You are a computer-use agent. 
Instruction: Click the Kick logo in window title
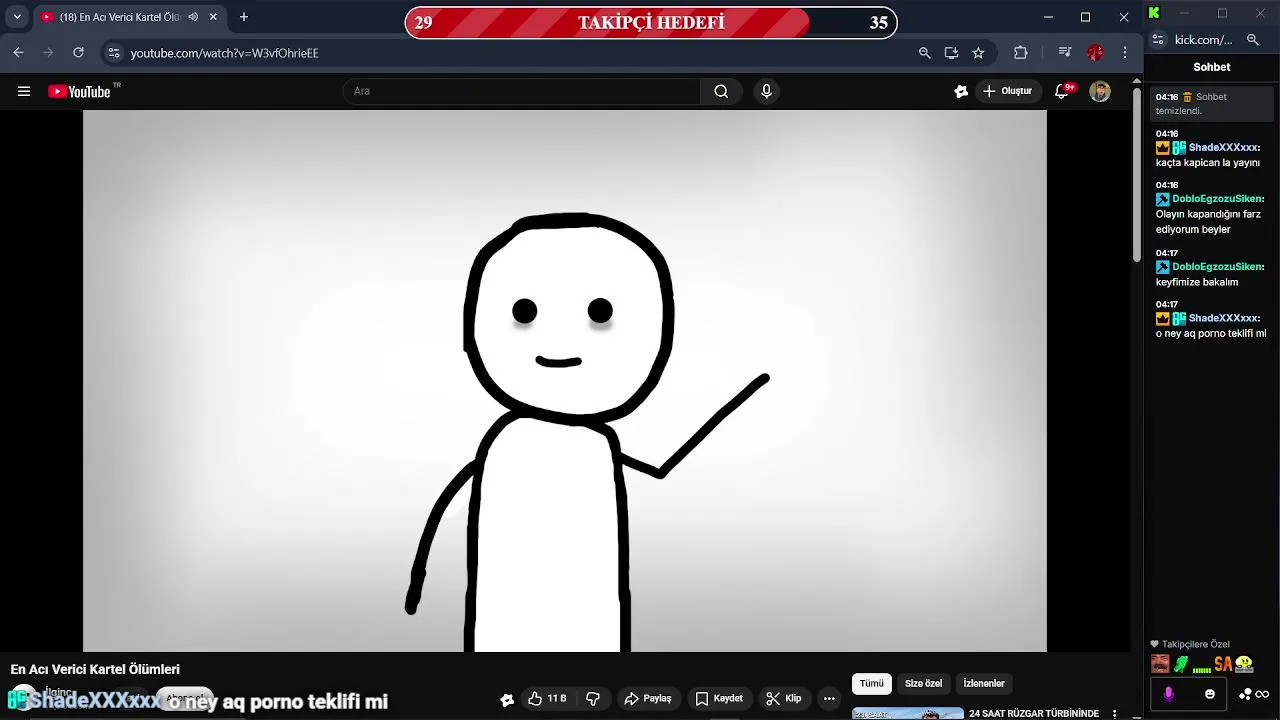click(x=1154, y=13)
